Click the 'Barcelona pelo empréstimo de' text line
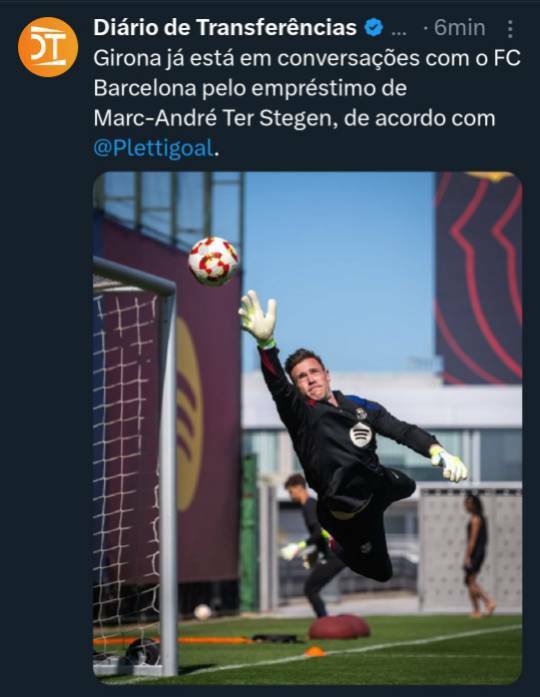The image size is (540, 697). pyautogui.click(x=250, y=88)
